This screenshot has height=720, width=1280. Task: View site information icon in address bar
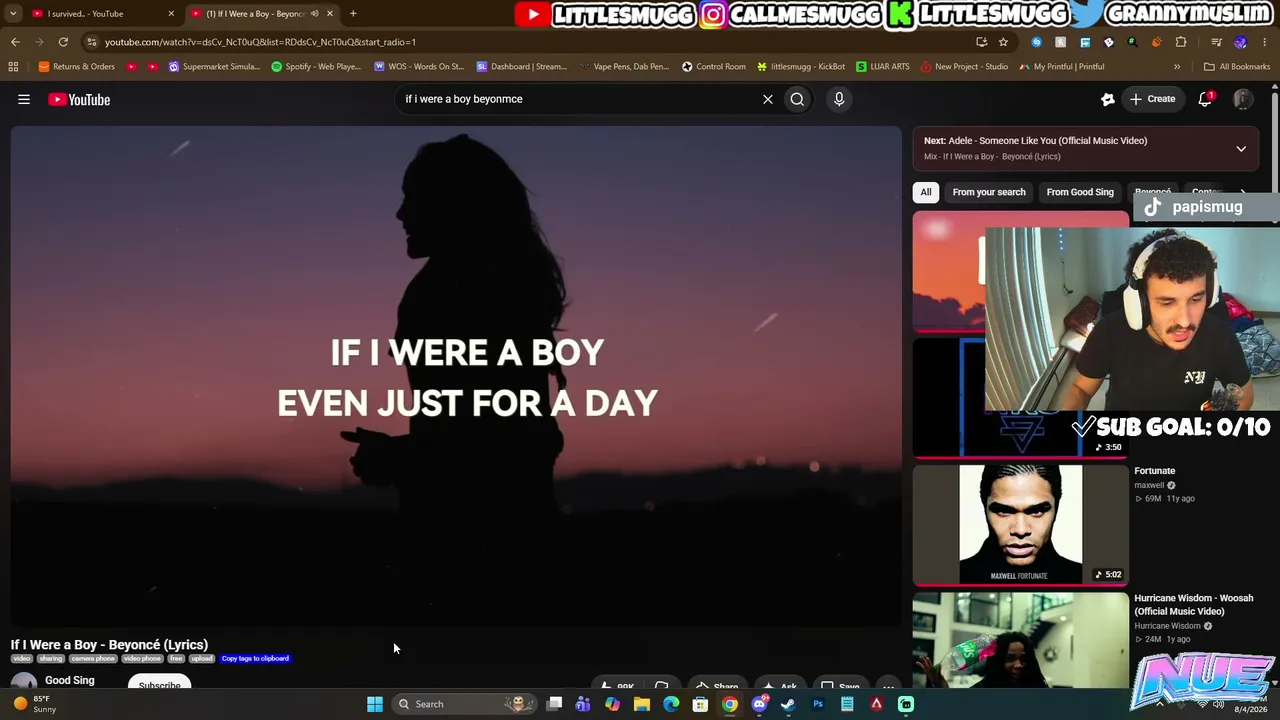pyautogui.click(x=92, y=42)
